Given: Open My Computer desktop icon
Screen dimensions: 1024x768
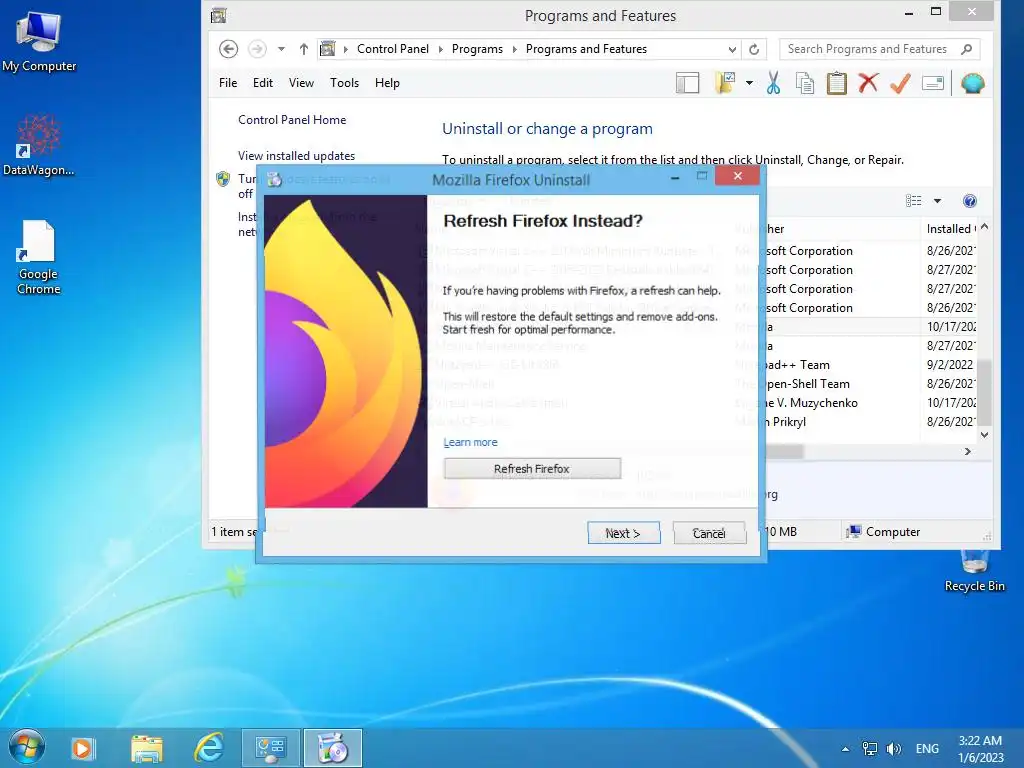Looking at the screenshot, I should click(39, 40).
